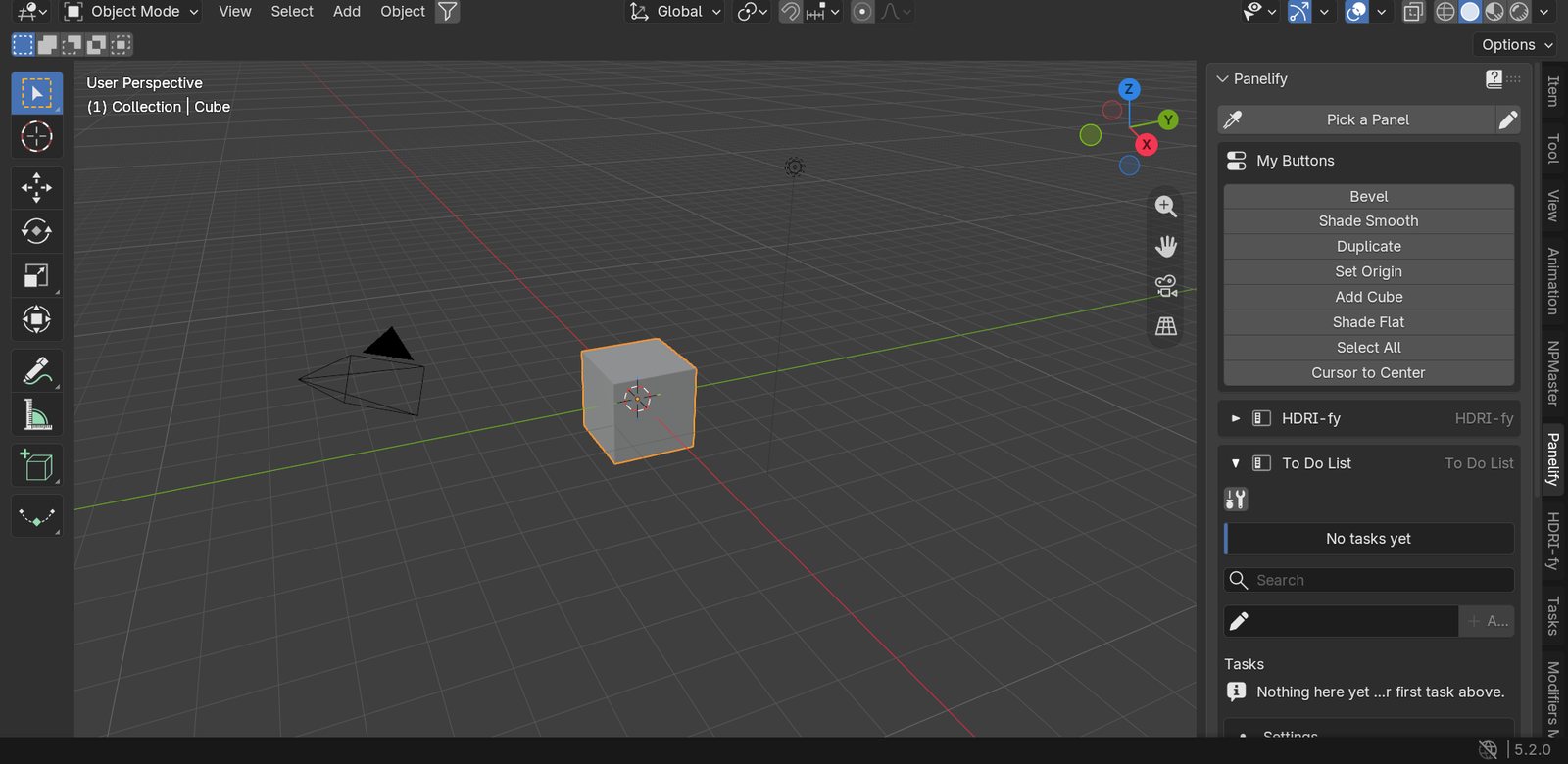
Task: Open snapping options dropdown
Action: coord(823,12)
